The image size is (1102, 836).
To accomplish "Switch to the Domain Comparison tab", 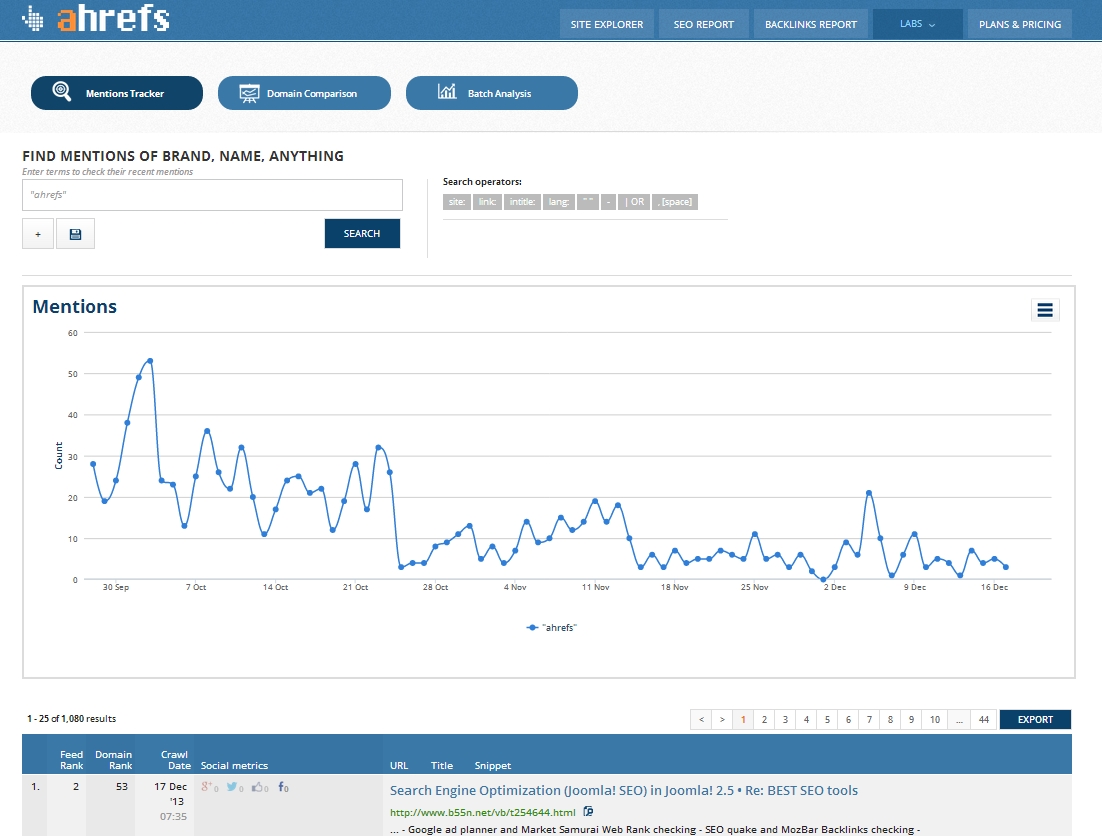I will [304, 93].
